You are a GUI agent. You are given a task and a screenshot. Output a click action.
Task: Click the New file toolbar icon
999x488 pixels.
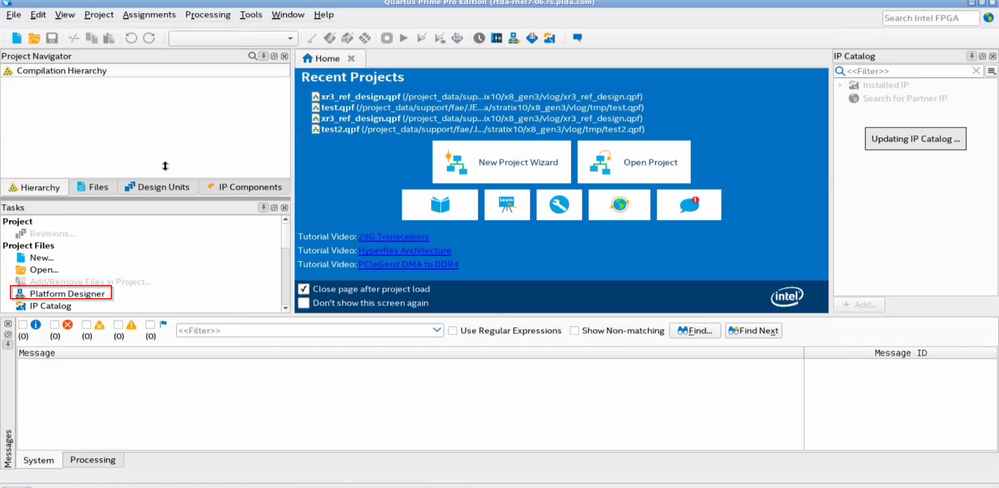click(x=16, y=38)
